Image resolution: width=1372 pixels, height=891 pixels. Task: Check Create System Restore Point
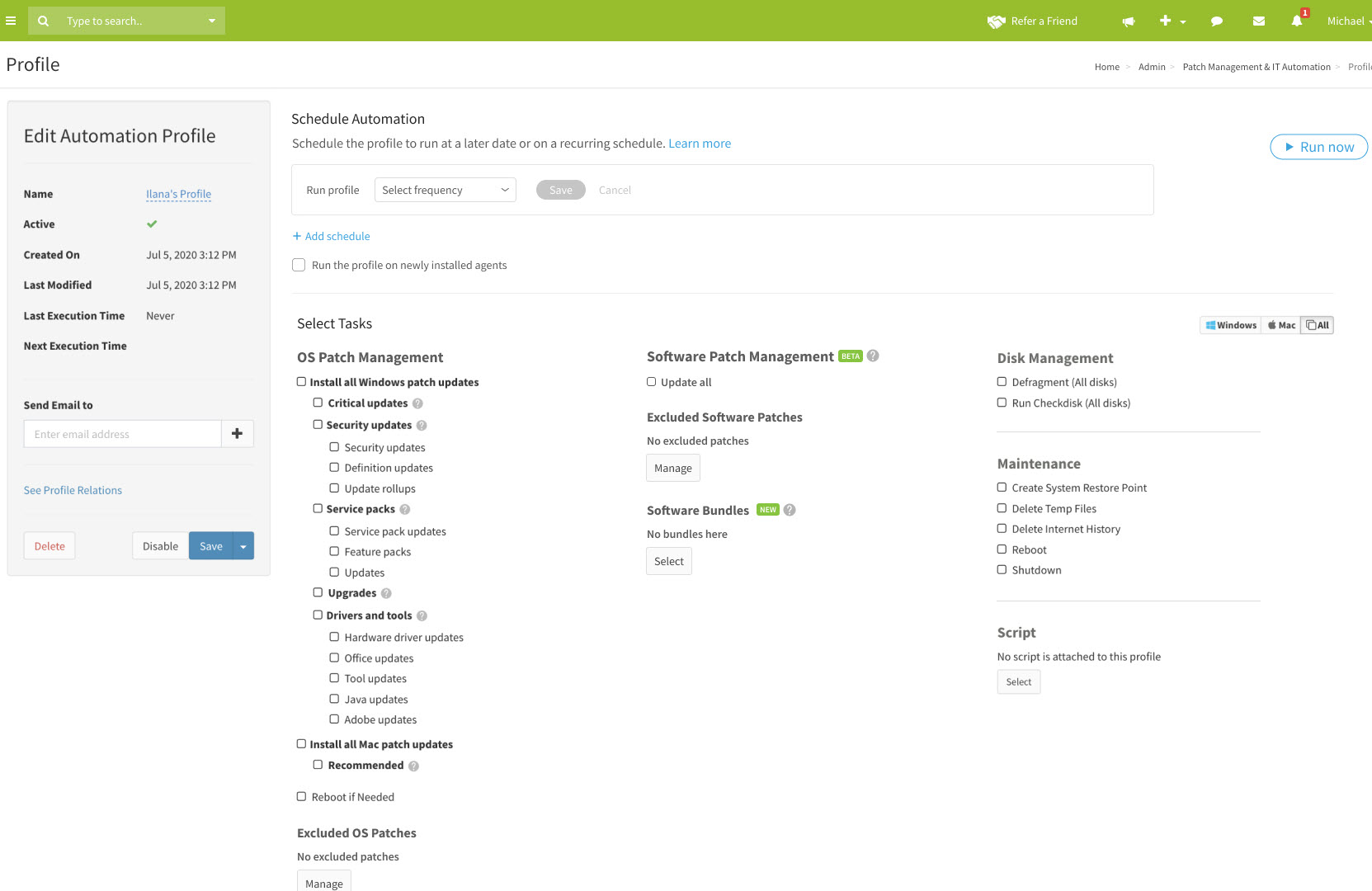click(1002, 488)
